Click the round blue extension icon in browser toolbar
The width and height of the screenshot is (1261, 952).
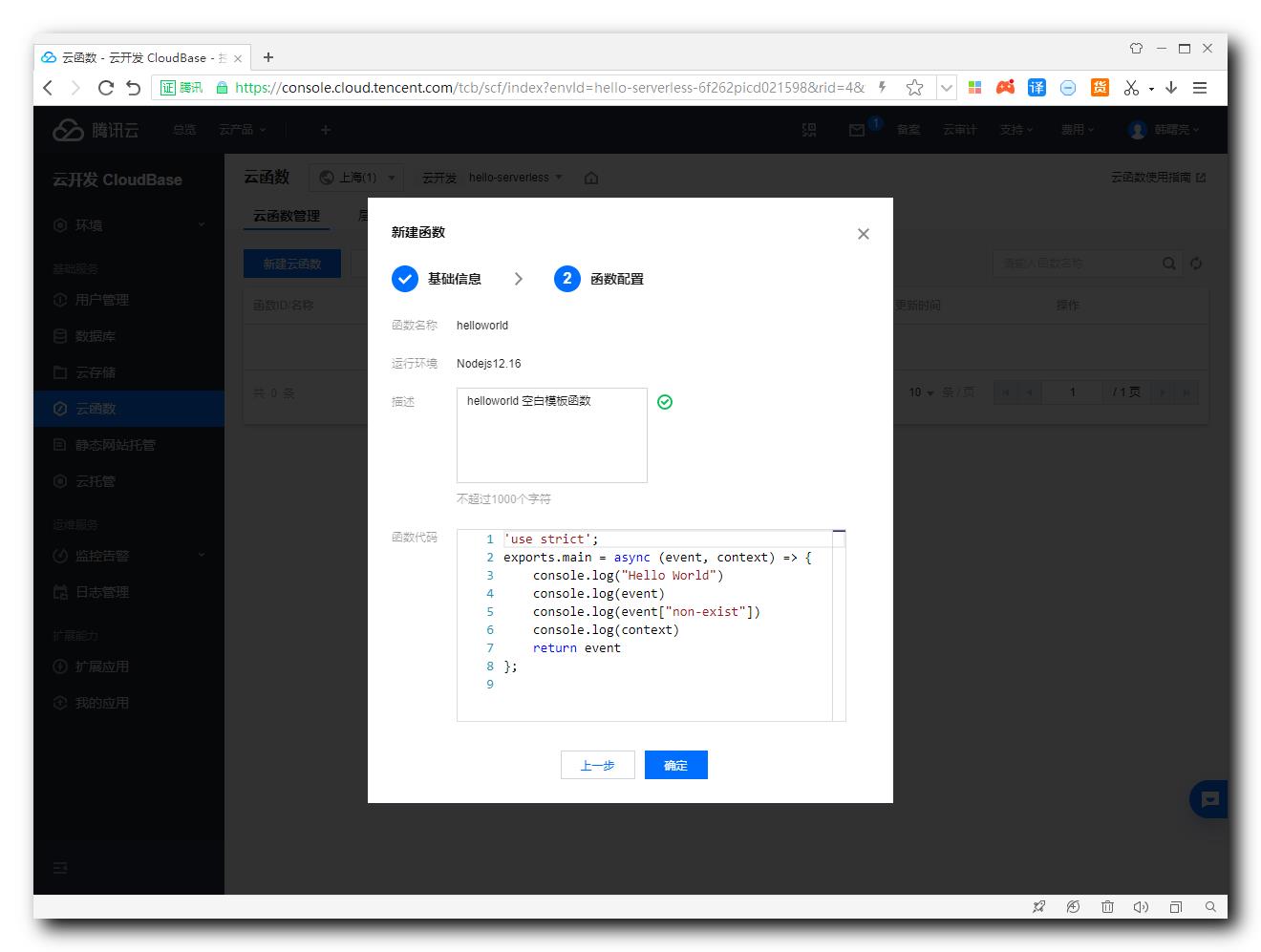coord(1068,88)
